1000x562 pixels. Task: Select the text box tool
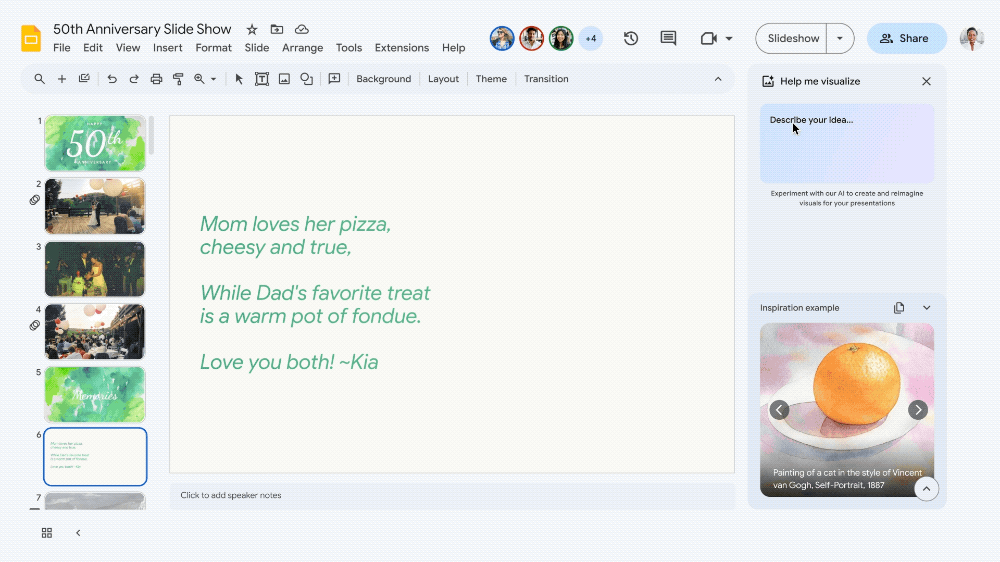[x=261, y=79]
